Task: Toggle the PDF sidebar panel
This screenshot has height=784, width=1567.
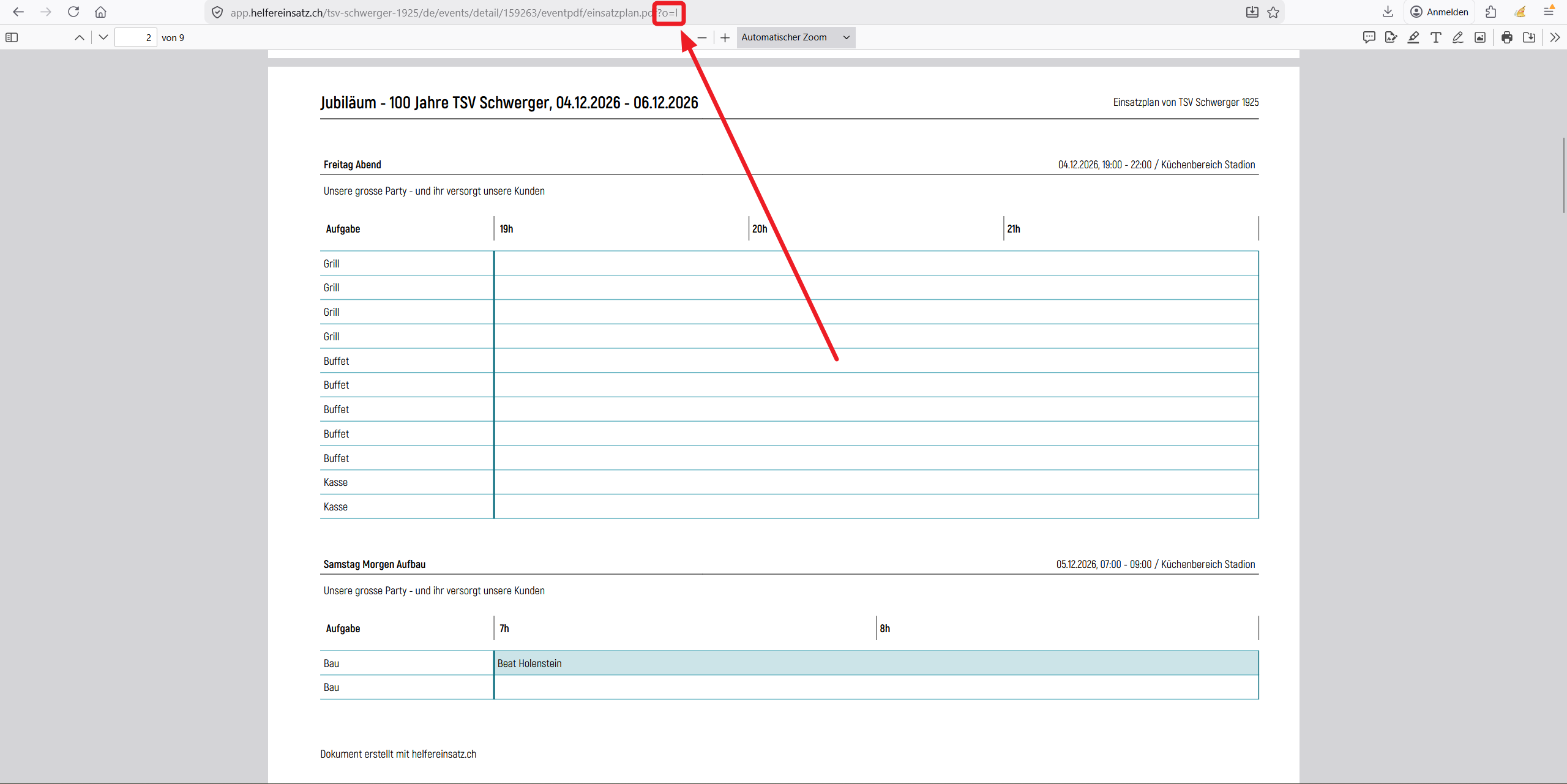Action: pyautogui.click(x=12, y=37)
